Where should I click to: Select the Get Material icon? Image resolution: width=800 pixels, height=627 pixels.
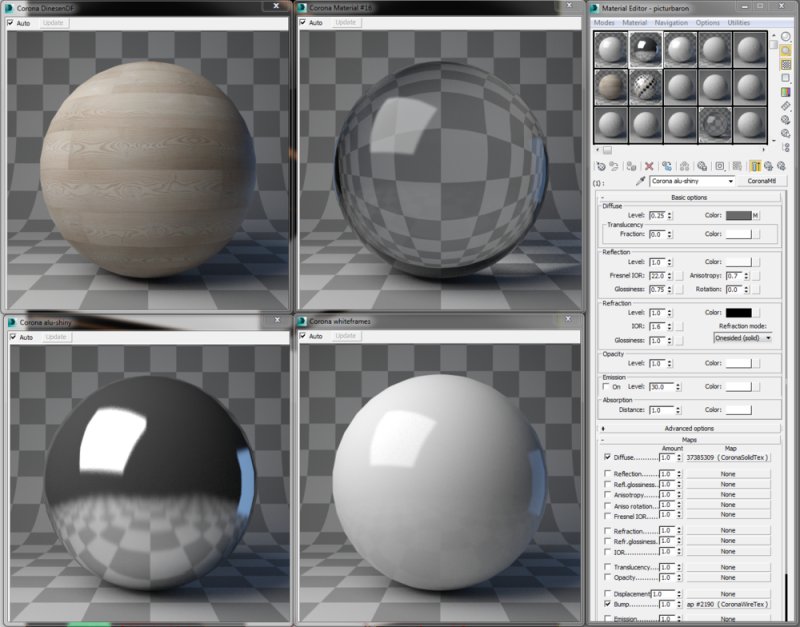tap(601, 165)
